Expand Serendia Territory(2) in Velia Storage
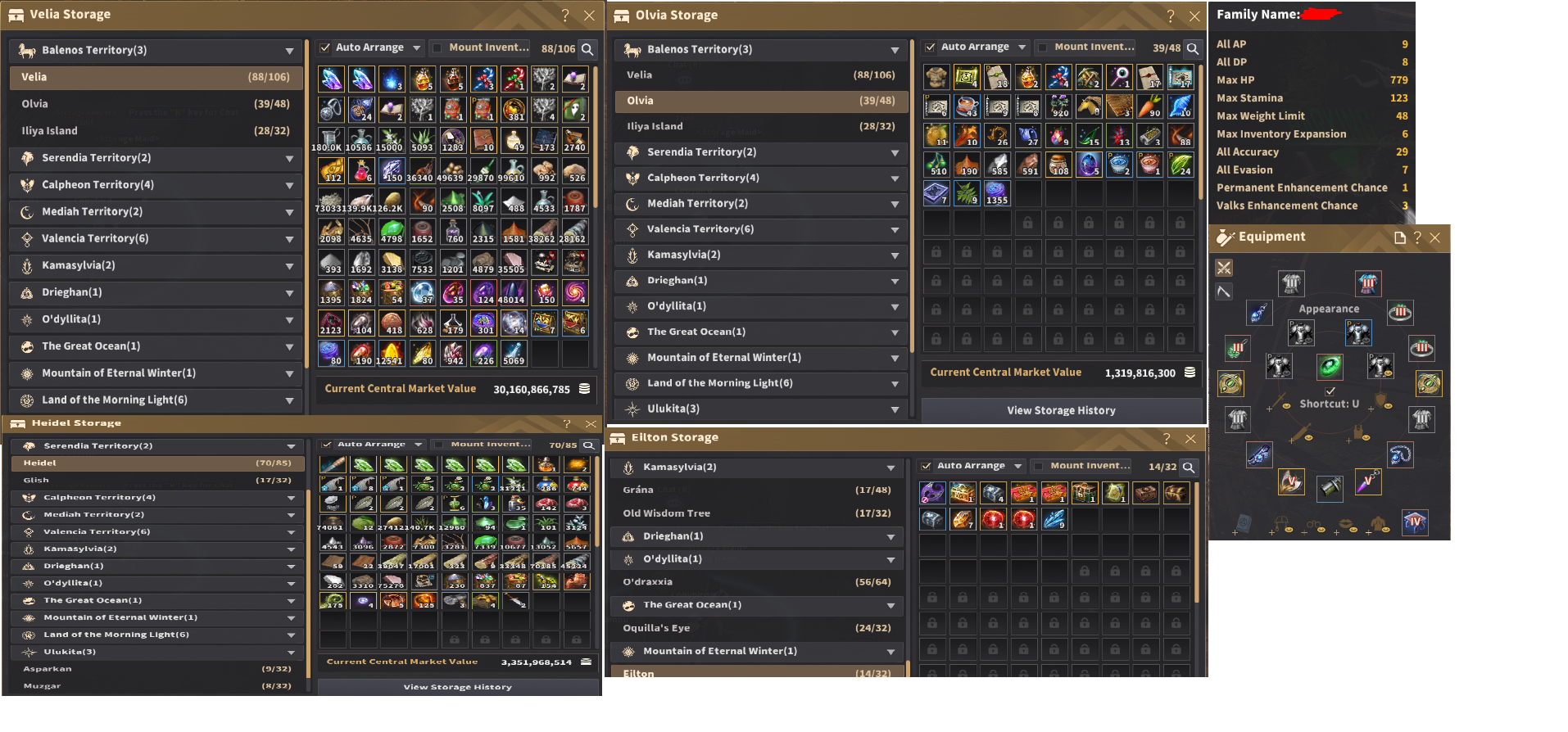This screenshot has height=732, width=1568. 156,158
